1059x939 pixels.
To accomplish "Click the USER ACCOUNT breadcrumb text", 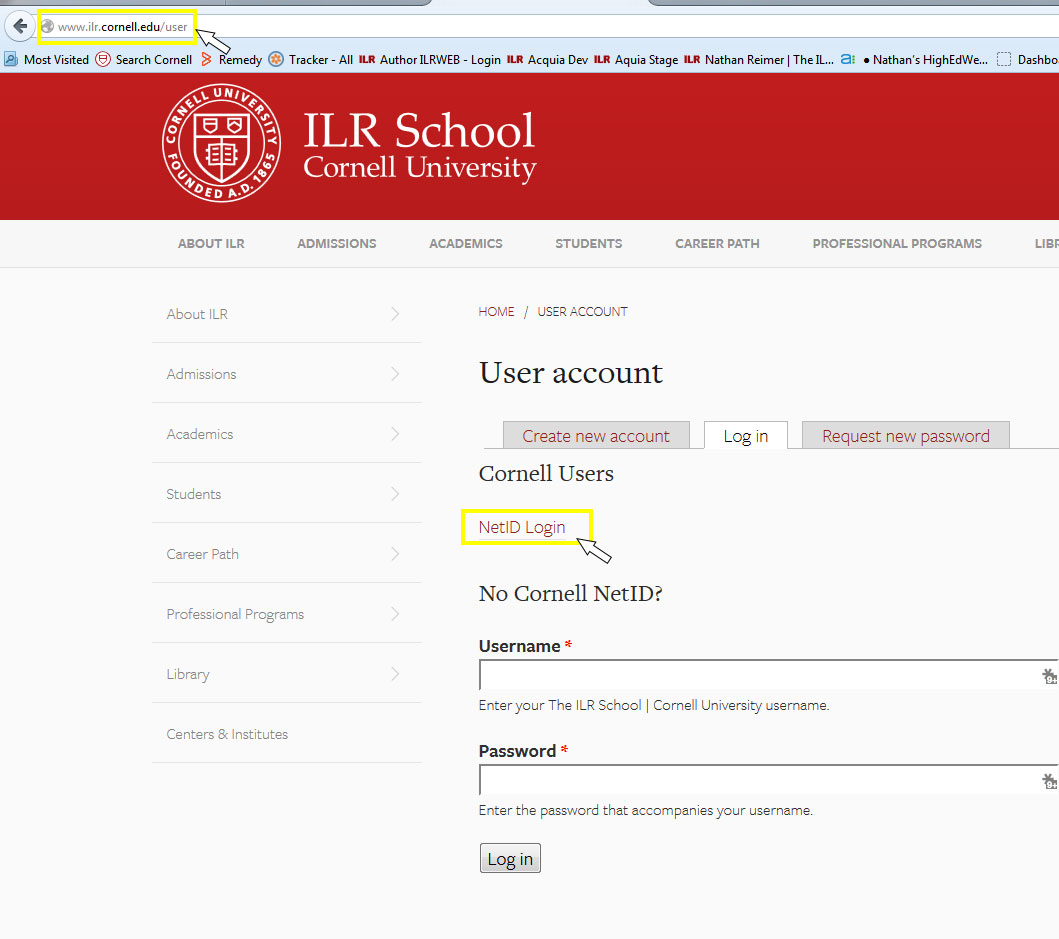I will point(582,311).
